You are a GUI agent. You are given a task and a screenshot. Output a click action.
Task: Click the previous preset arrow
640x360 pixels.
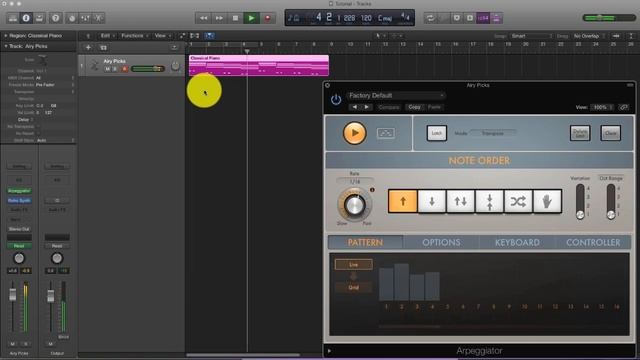(x=355, y=107)
